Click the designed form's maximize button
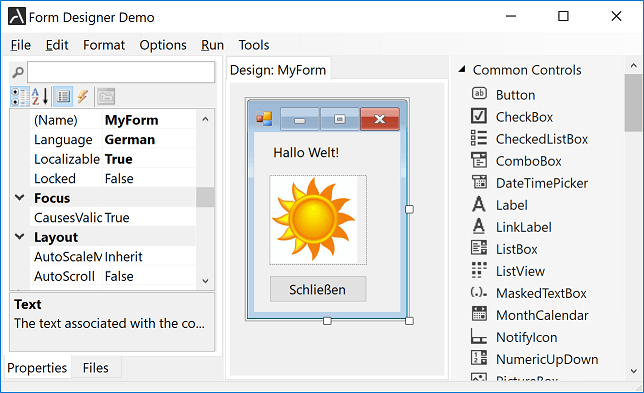 click(x=340, y=120)
